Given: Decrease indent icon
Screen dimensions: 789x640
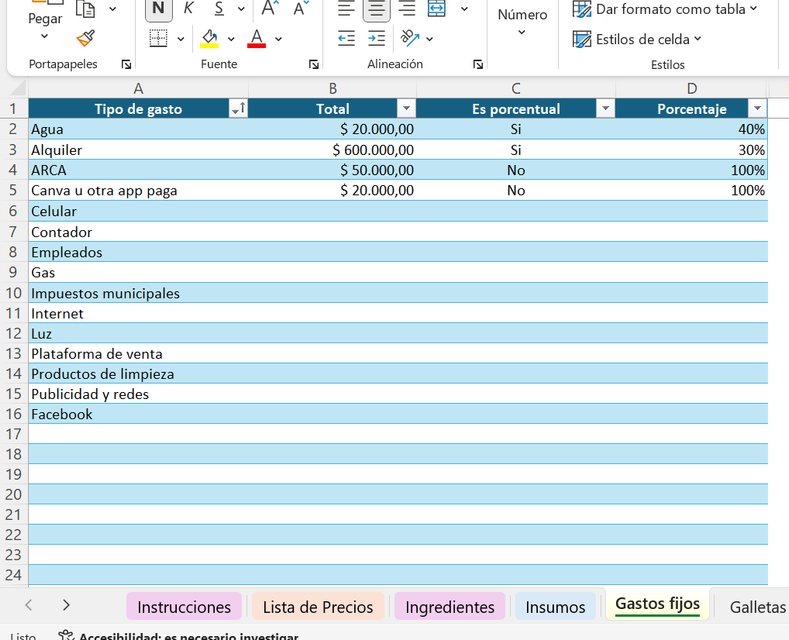Looking at the screenshot, I should pos(346,38).
